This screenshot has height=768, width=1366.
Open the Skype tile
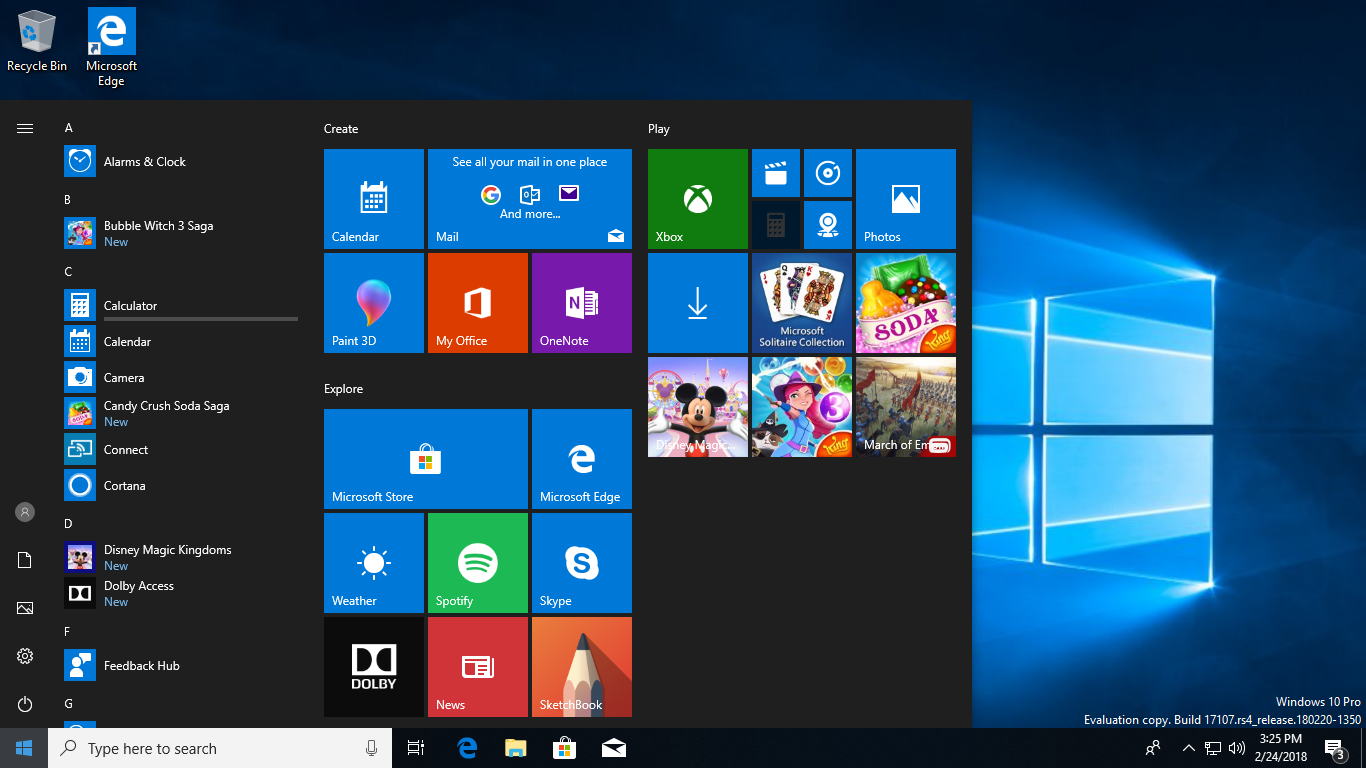point(582,563)
